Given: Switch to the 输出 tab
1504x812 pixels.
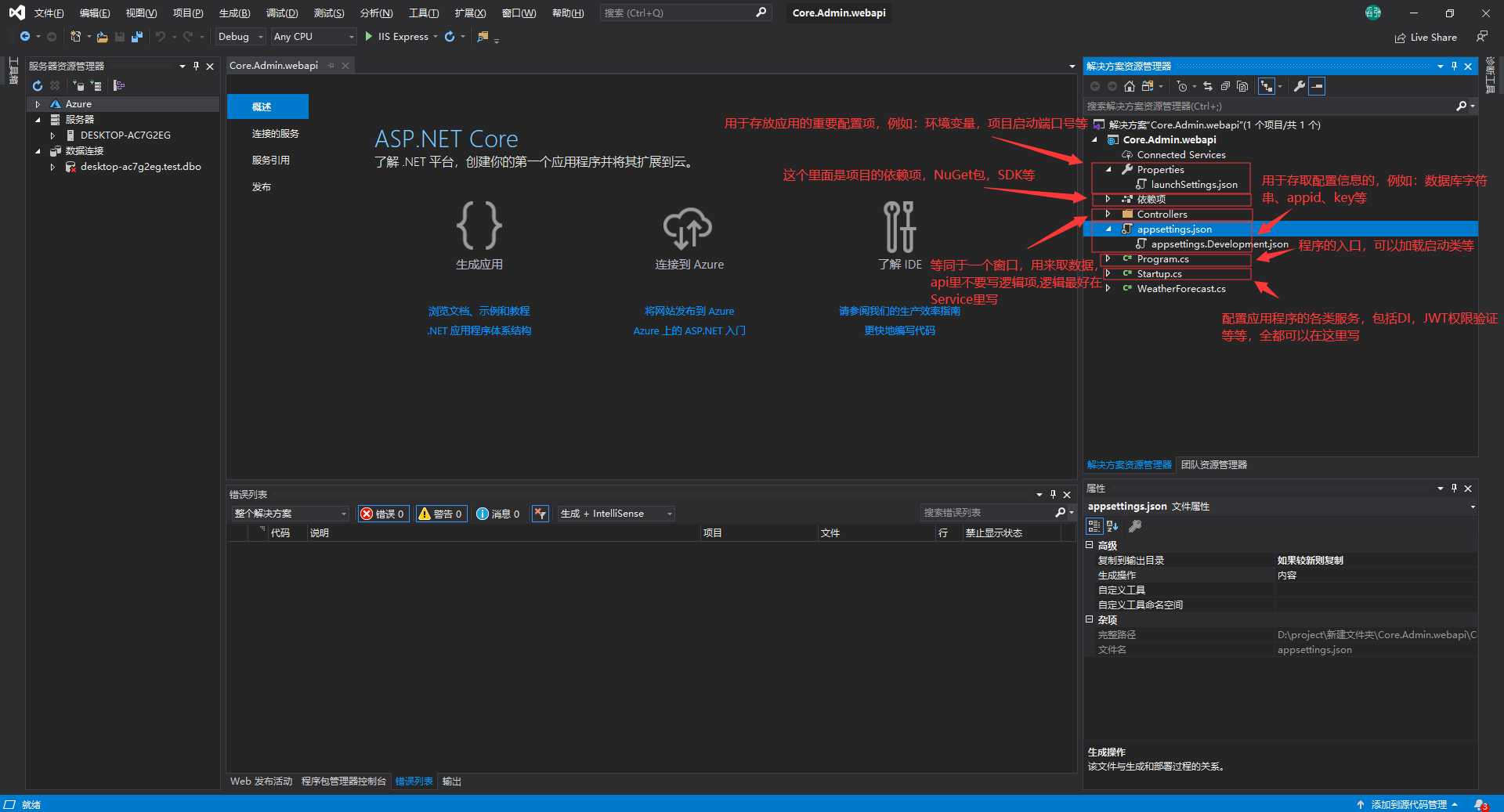Looking at the screenshot, I should [451, 781].
